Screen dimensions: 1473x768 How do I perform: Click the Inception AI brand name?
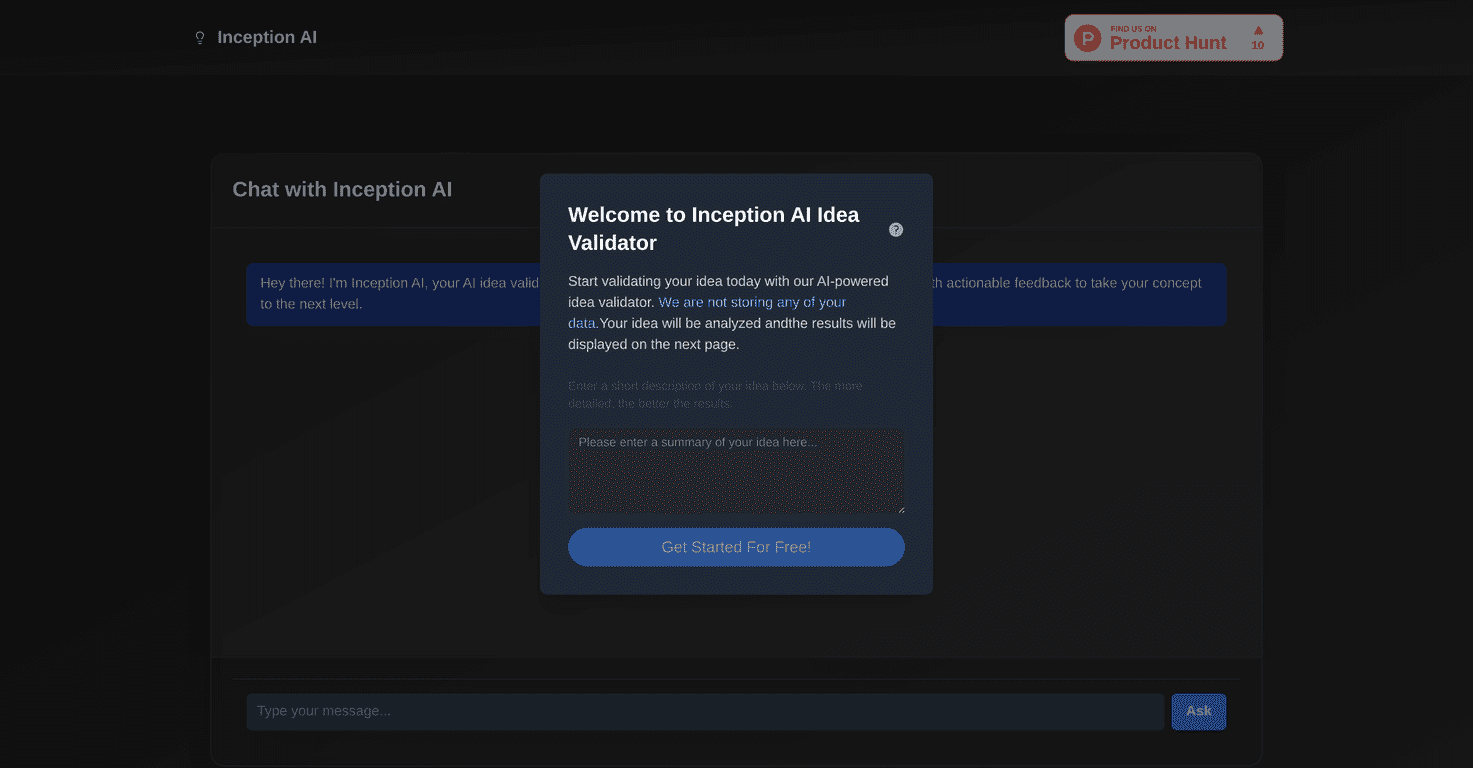[267, 37]
